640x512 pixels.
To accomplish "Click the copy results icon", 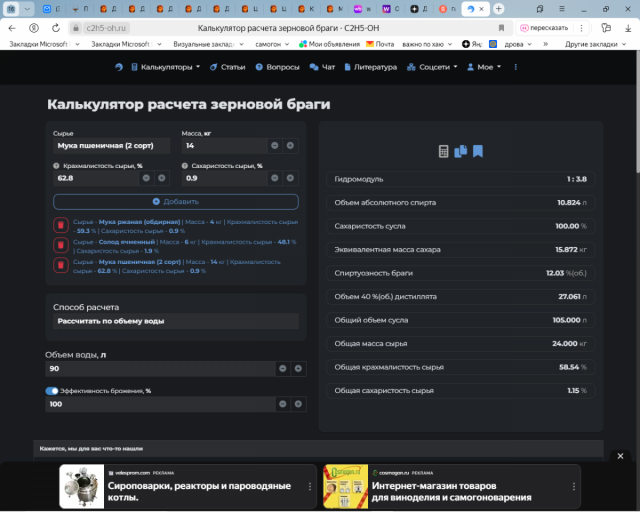I will [461, 151].
